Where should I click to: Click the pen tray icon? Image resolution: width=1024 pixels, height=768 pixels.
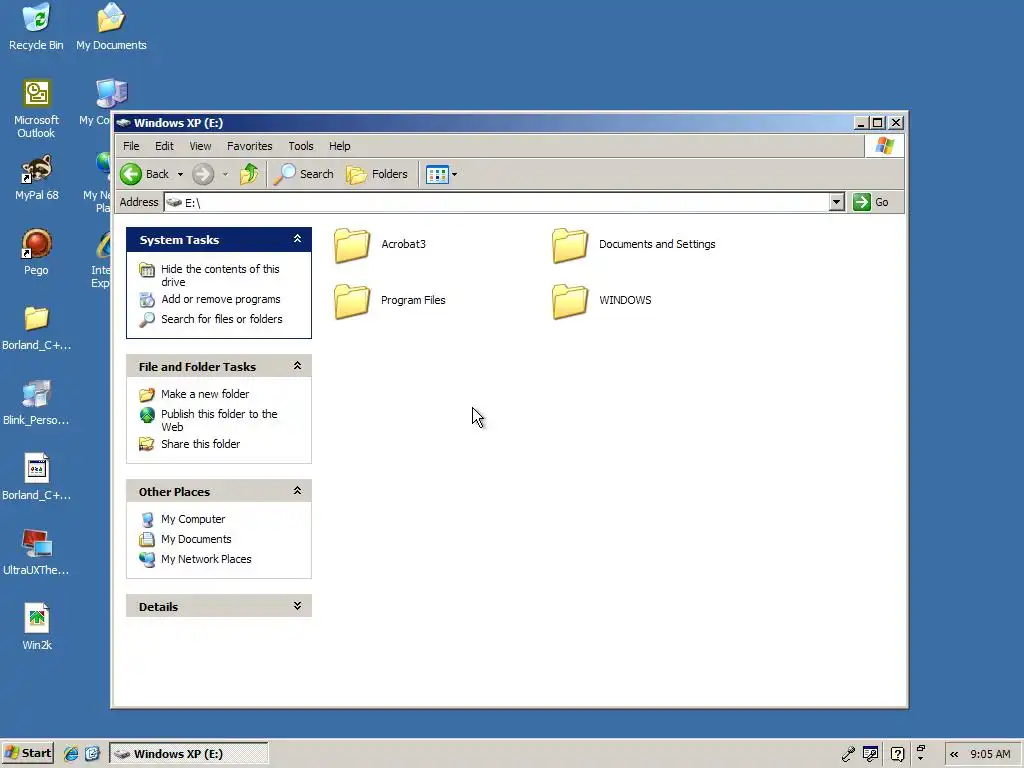pos(848,754)
